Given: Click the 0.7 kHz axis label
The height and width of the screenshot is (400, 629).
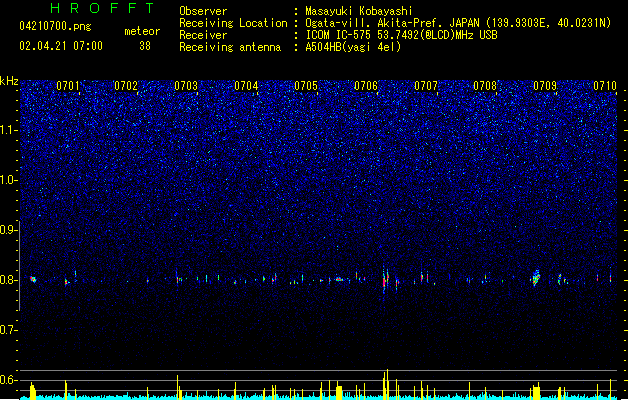Looking at the screenshot, I should [x=9, y=331].
